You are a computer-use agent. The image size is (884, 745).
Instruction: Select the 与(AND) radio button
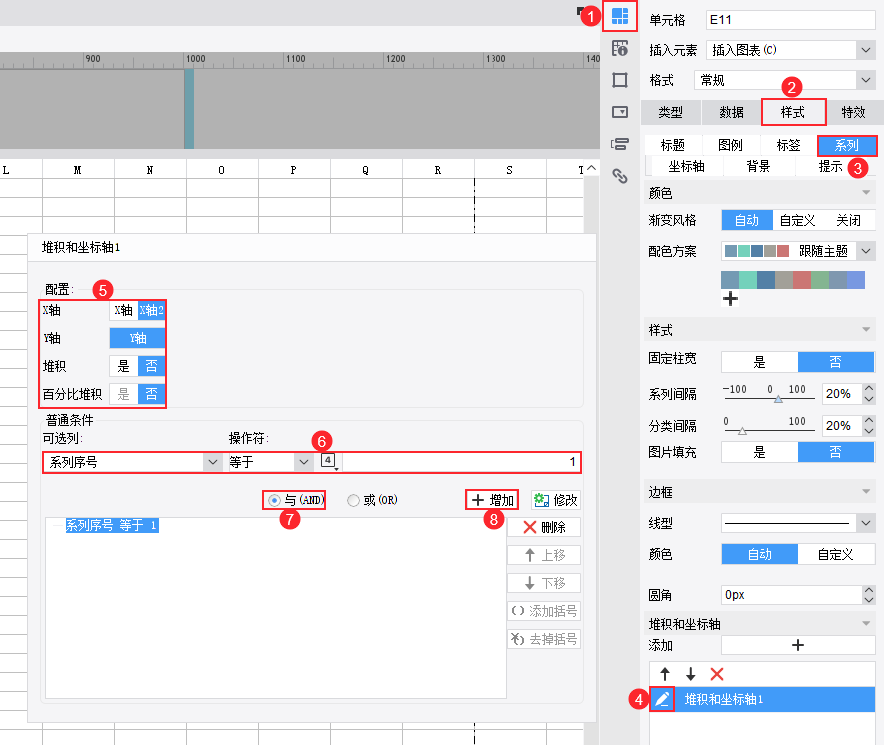coord(274,500)
